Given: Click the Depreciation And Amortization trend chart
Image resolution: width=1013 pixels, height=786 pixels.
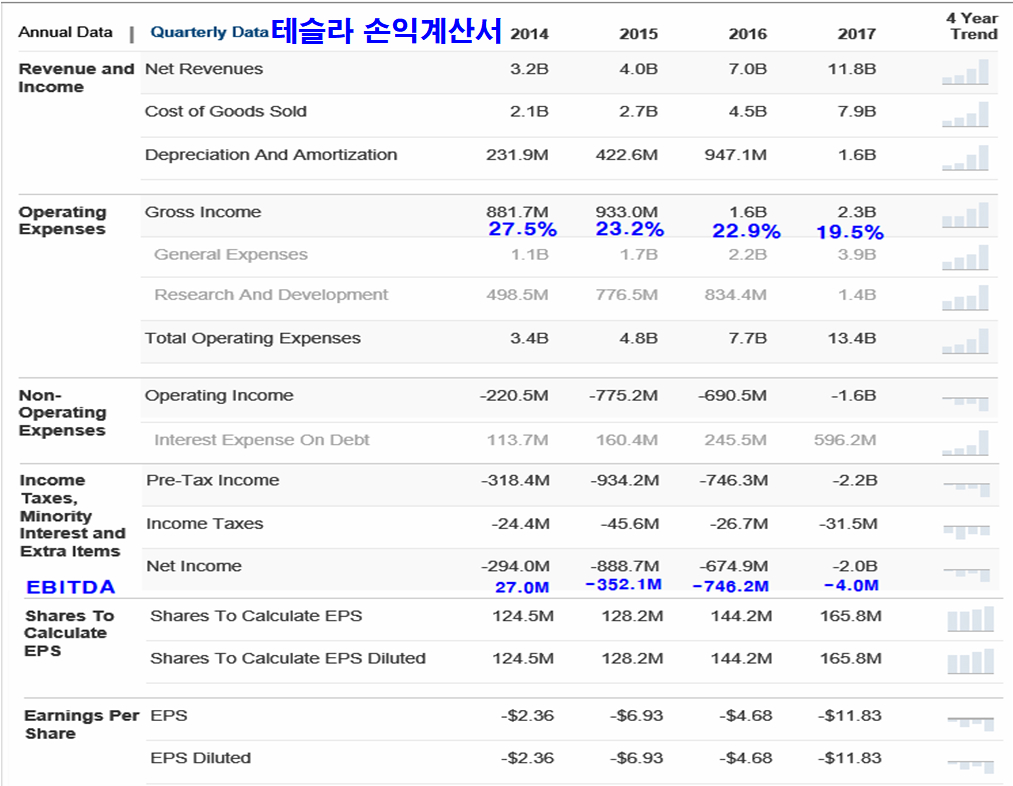Looking at the screenshot, I should 965,158.
